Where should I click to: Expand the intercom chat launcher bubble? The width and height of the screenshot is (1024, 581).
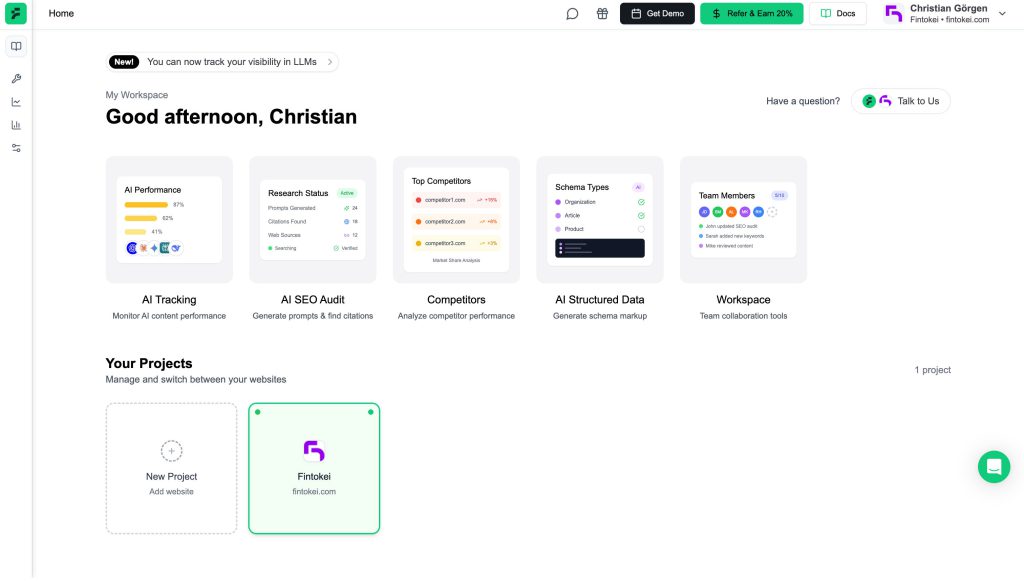pos(993,466)
